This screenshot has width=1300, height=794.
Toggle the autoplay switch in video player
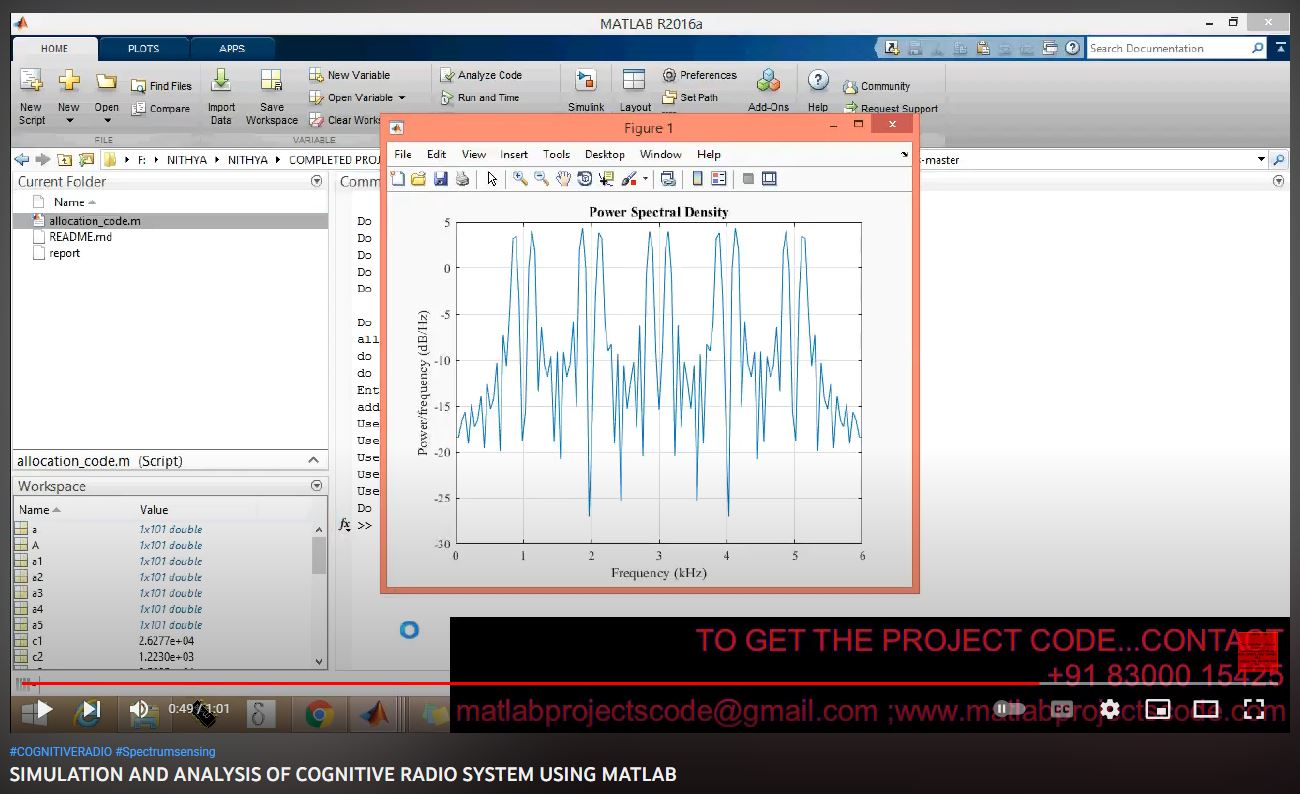pos(1008,709)
